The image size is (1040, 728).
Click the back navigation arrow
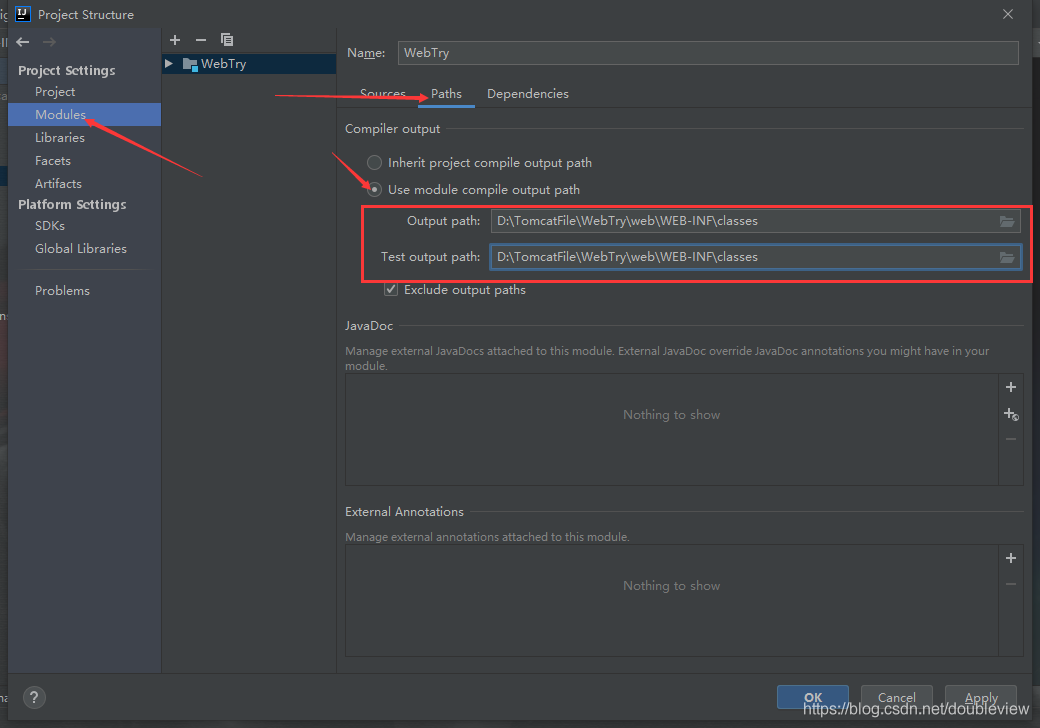(x=23, y=42)
